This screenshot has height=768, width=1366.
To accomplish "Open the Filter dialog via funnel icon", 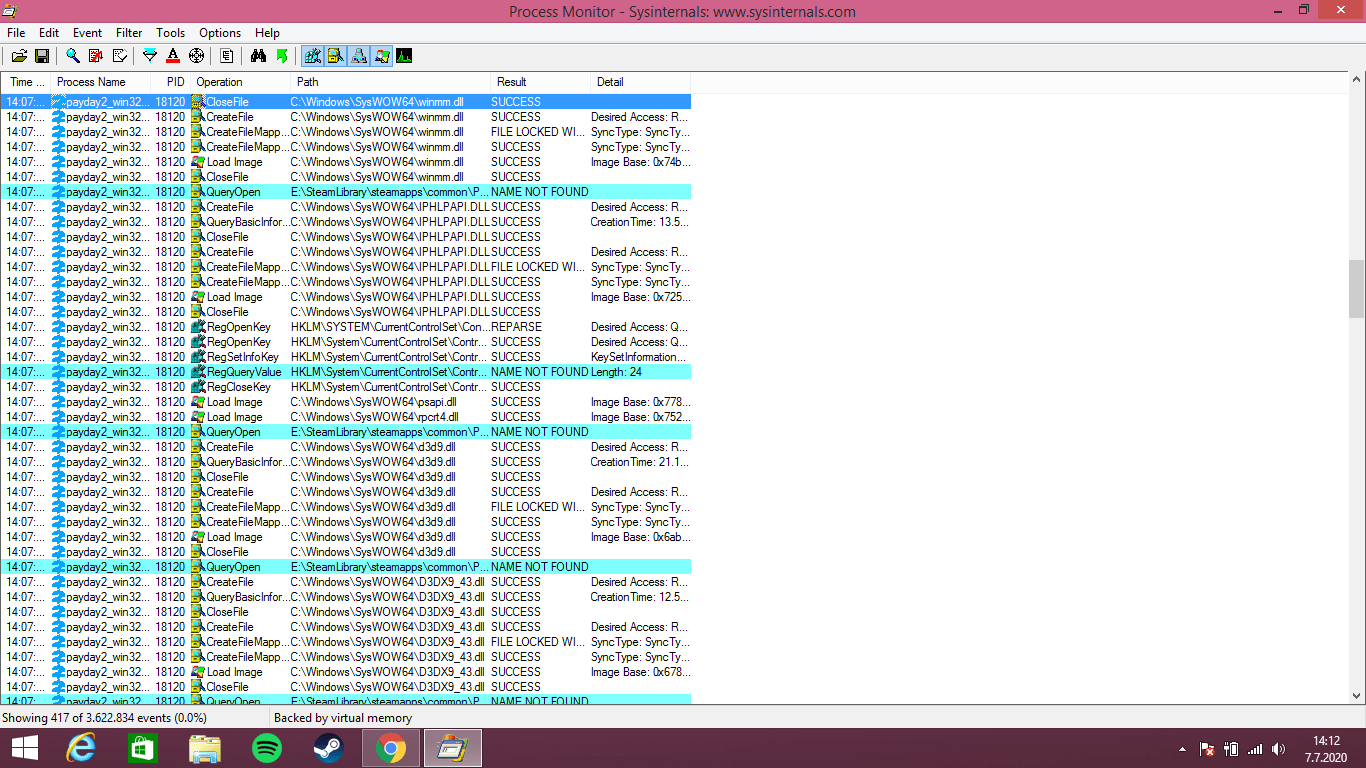I will click(150, 56).
